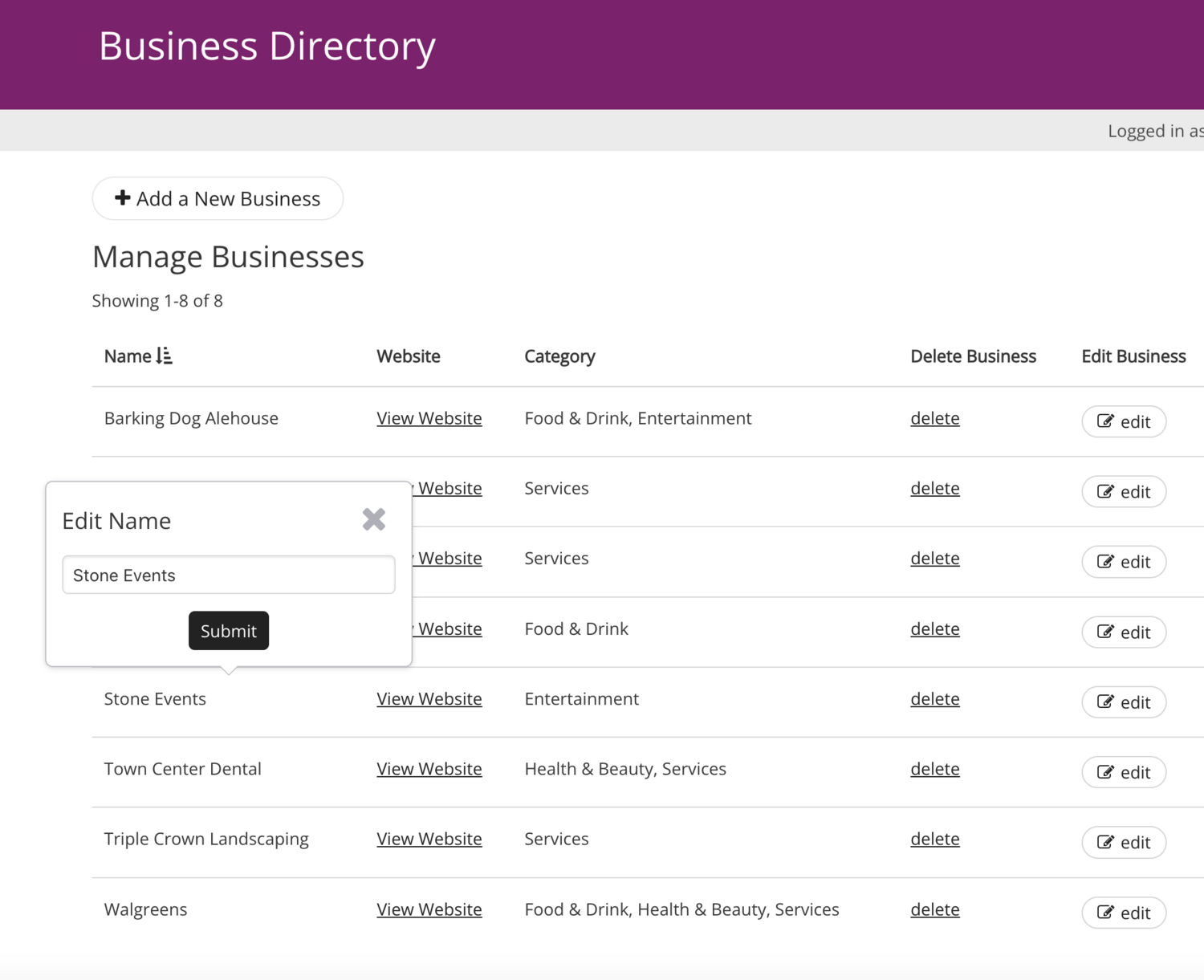
Task: Click edit icon for Barking Dog Alehouse
Action: click(1105, 421)
